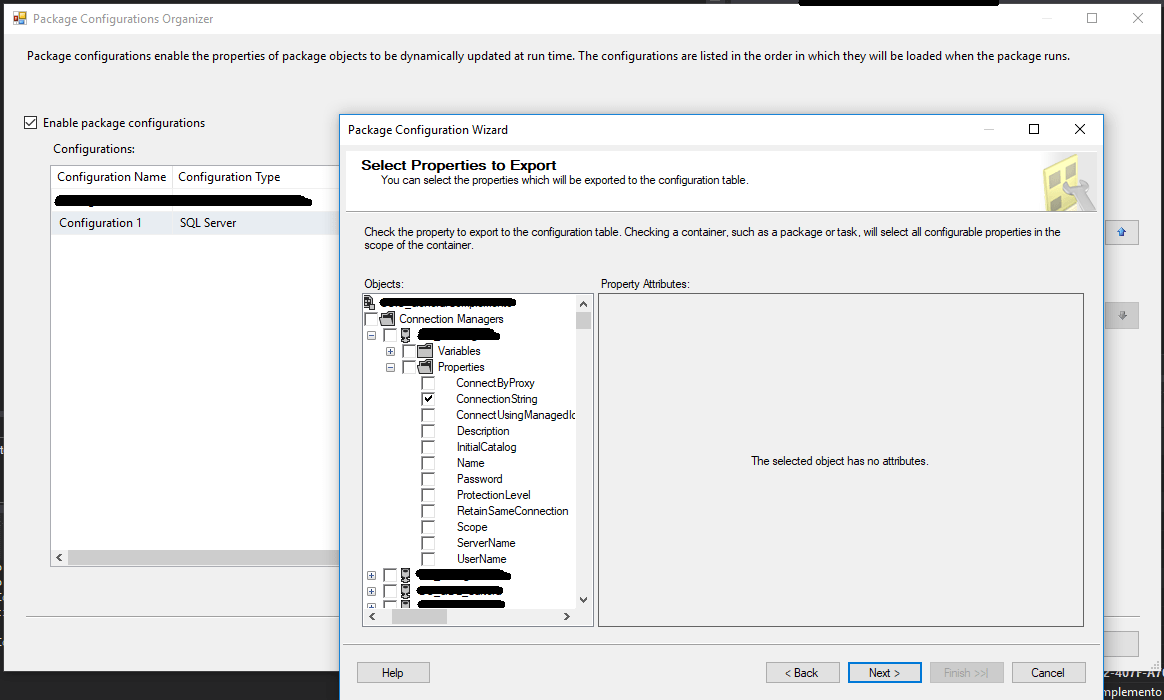Click the Package Configuration Wizard title bar icon
This screenshot has width=1164, height=700.
tap(350, 130)
